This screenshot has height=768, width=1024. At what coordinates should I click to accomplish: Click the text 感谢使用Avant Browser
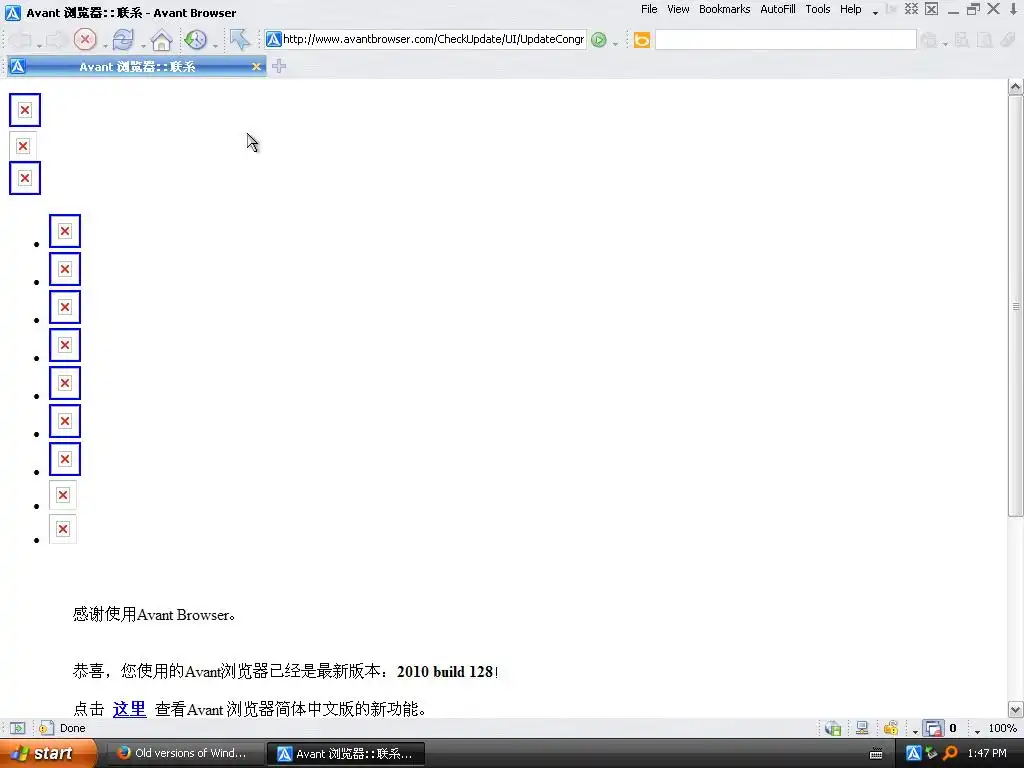(x=154, y=614)
